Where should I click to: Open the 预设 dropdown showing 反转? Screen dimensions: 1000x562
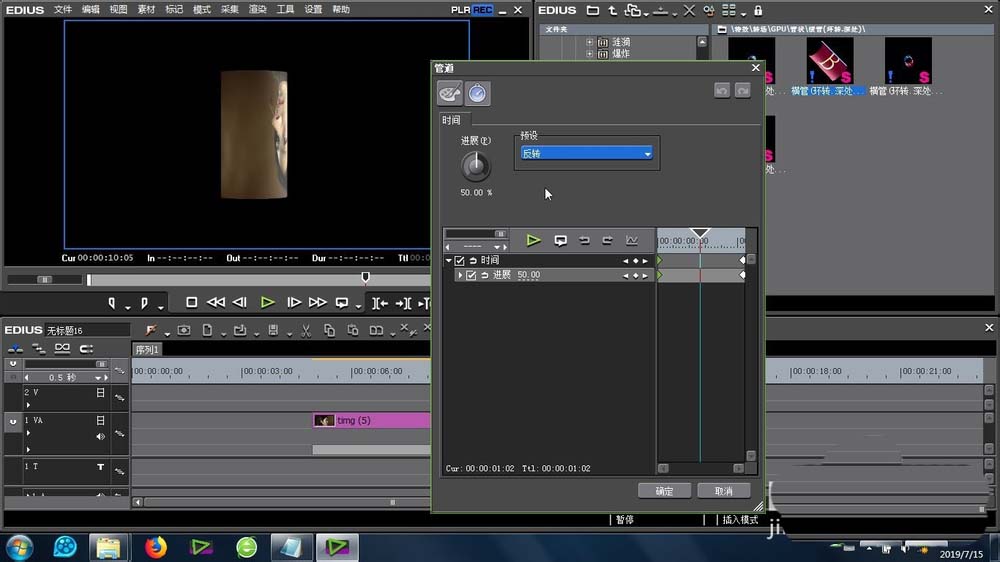(x=587, y=153)
